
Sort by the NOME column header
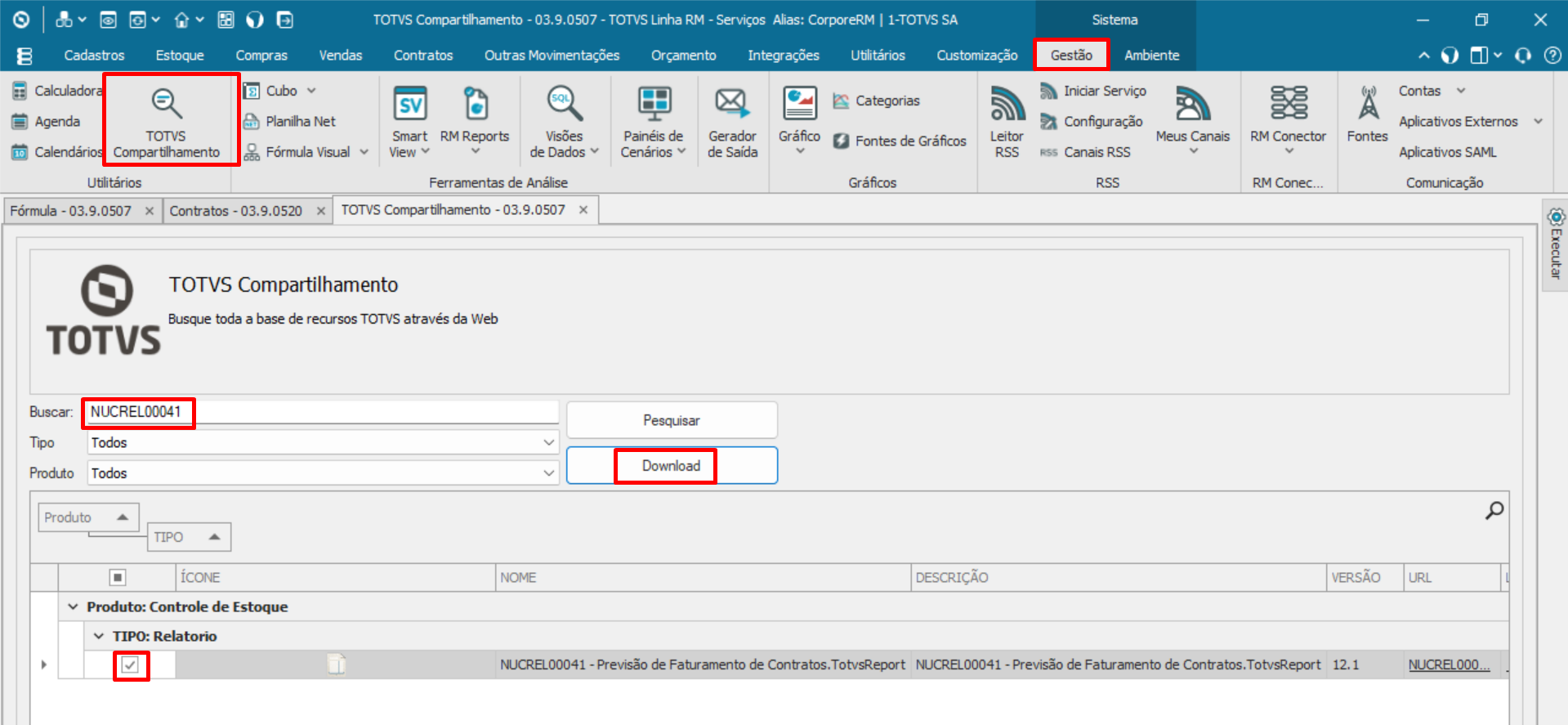click(703, 578)
